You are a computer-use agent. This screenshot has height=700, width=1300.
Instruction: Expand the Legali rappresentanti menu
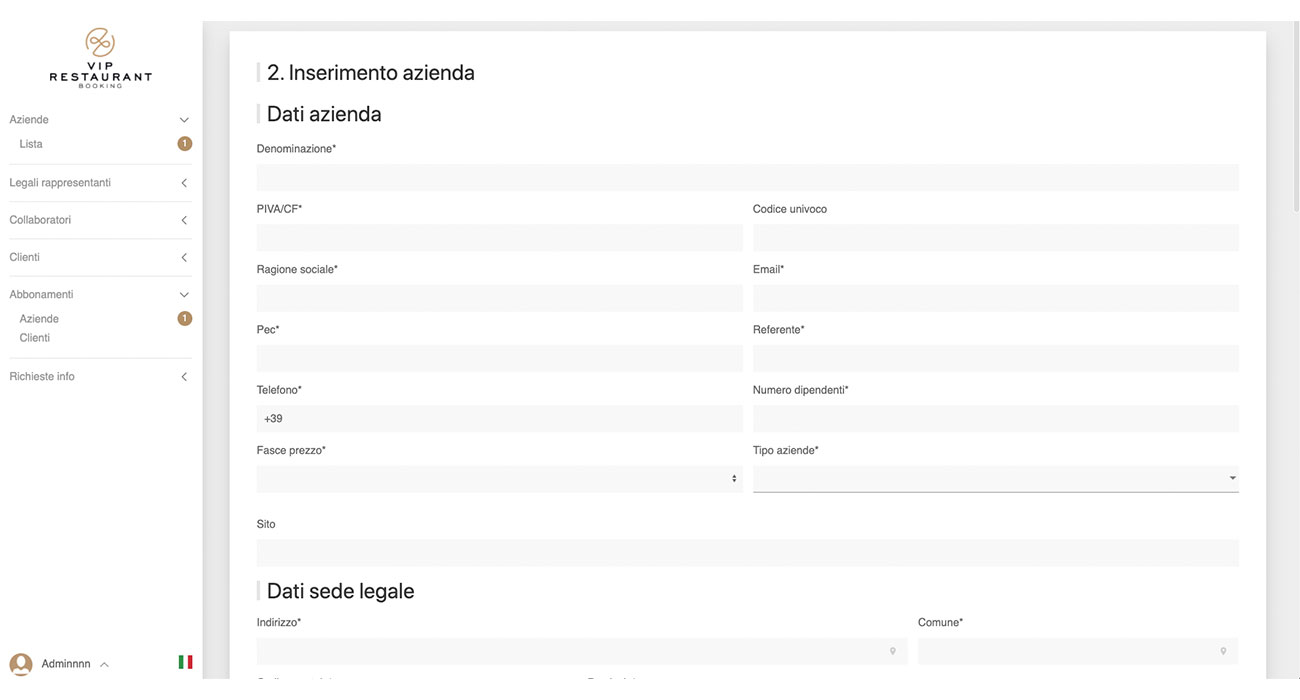coord(184,183)
